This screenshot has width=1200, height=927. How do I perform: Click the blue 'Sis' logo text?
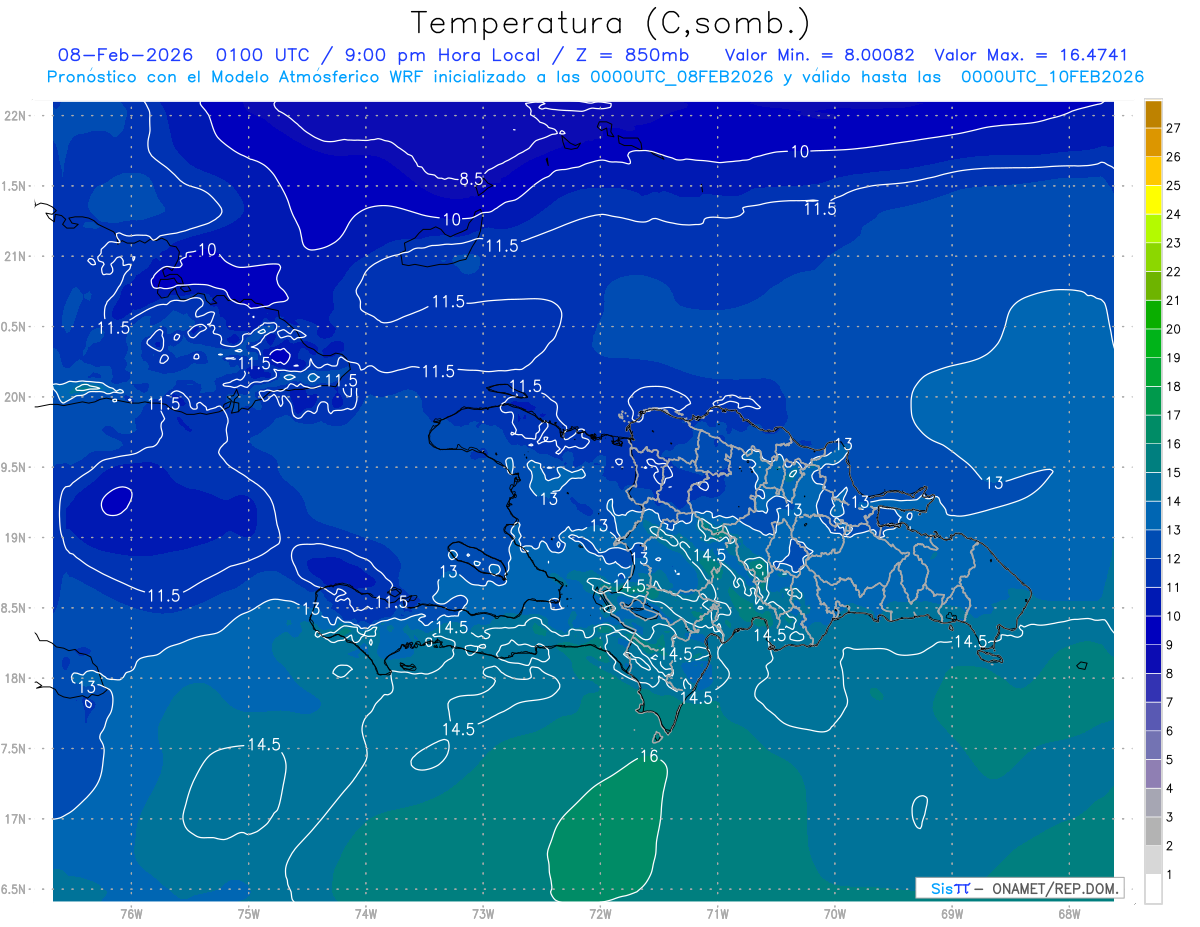click(942, 888)
